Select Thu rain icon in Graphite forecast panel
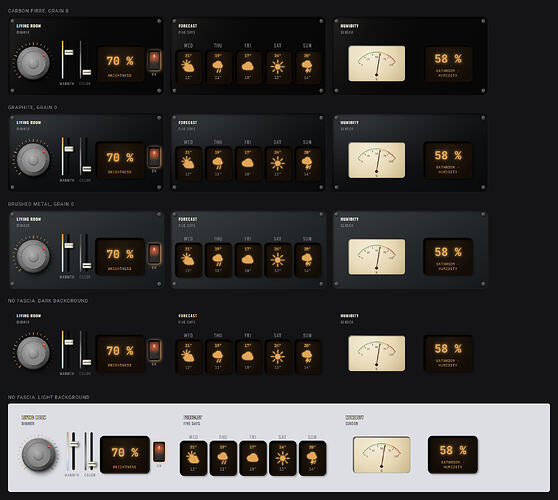 (x=218, y=164)
